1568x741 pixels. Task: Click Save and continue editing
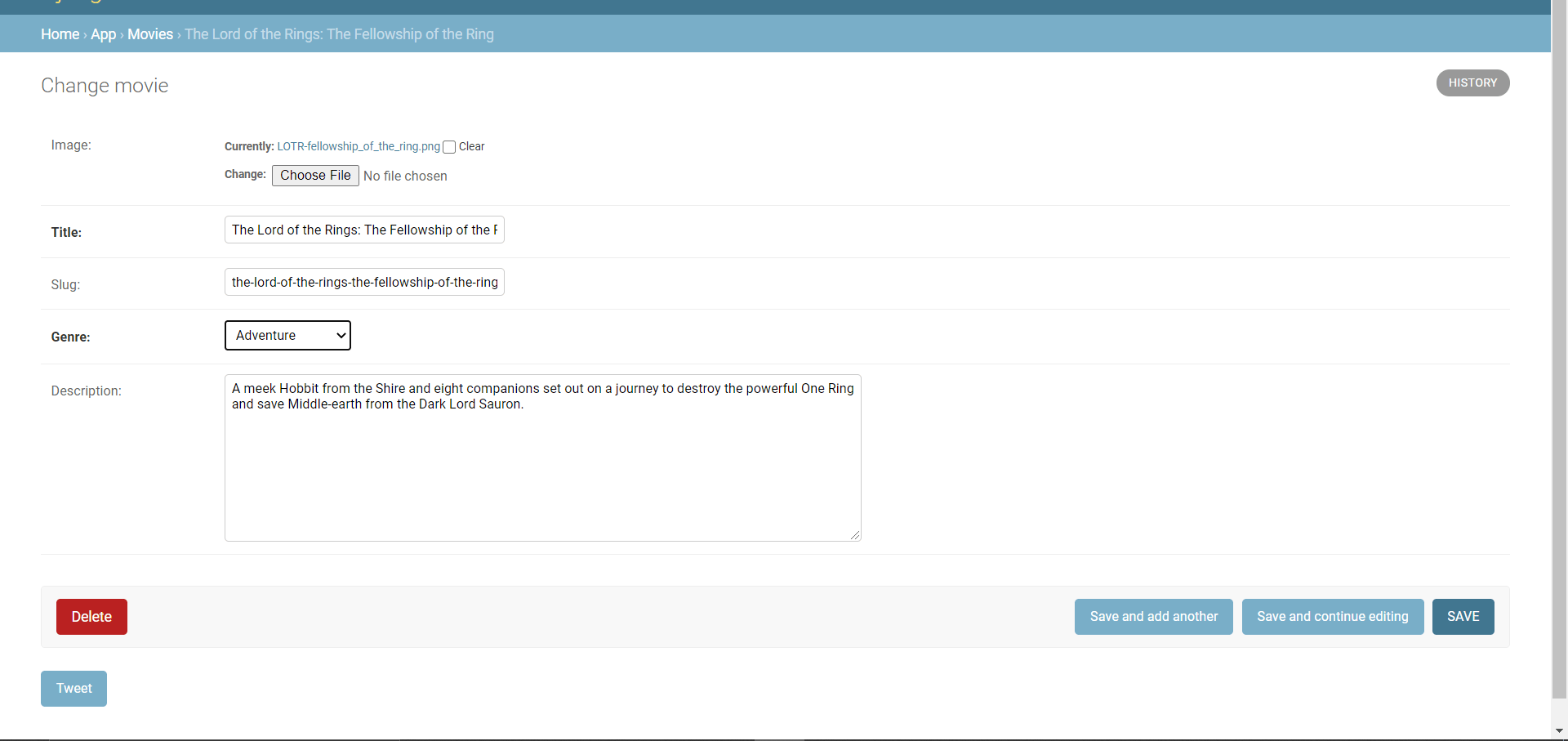(x=1332, y=617)
